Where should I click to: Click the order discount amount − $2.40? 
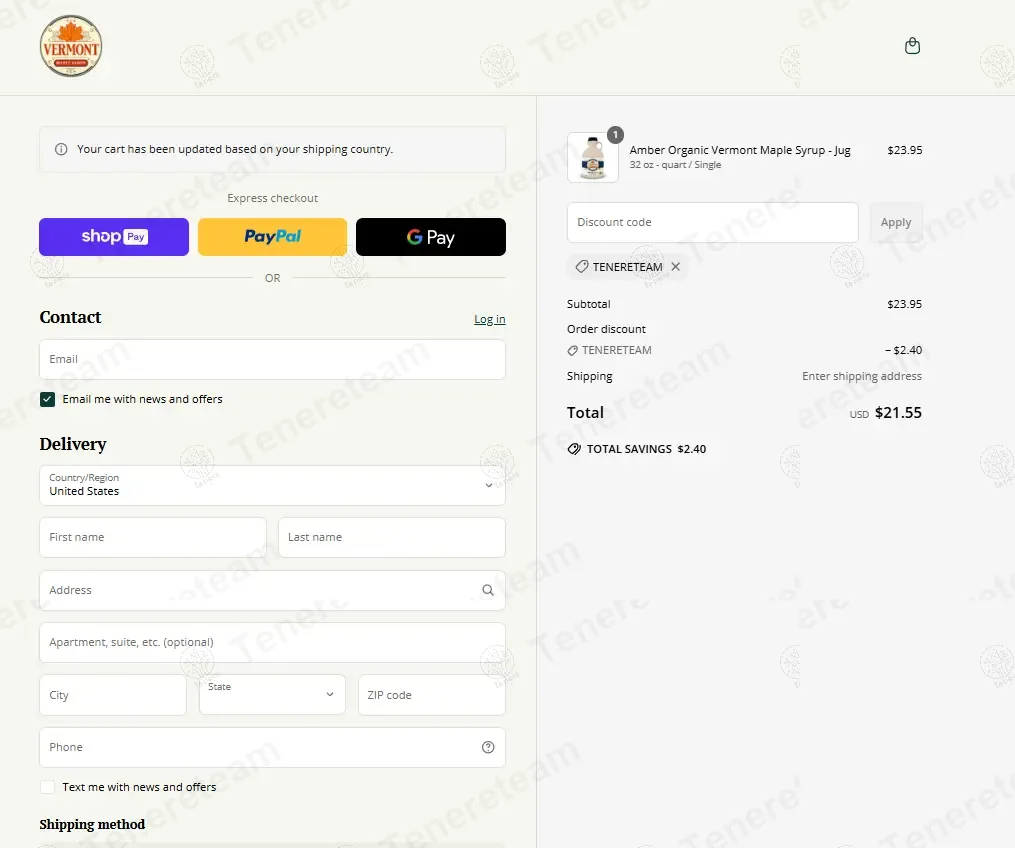(904, 350)
